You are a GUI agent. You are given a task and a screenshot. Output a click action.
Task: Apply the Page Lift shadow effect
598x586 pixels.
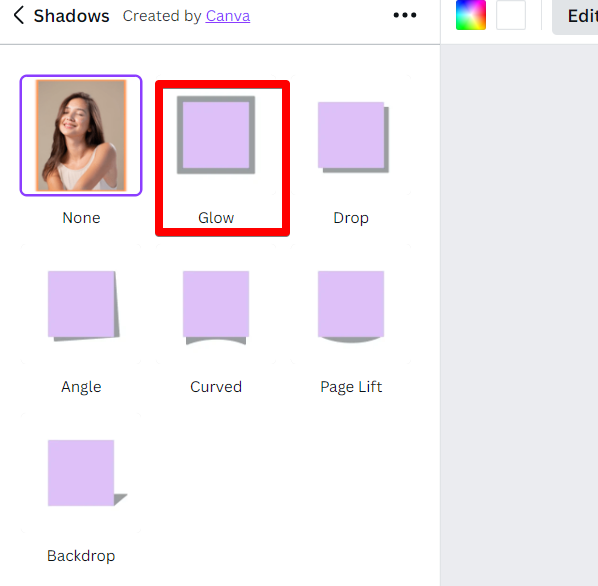pyautogui.click(x=351, y=304)
